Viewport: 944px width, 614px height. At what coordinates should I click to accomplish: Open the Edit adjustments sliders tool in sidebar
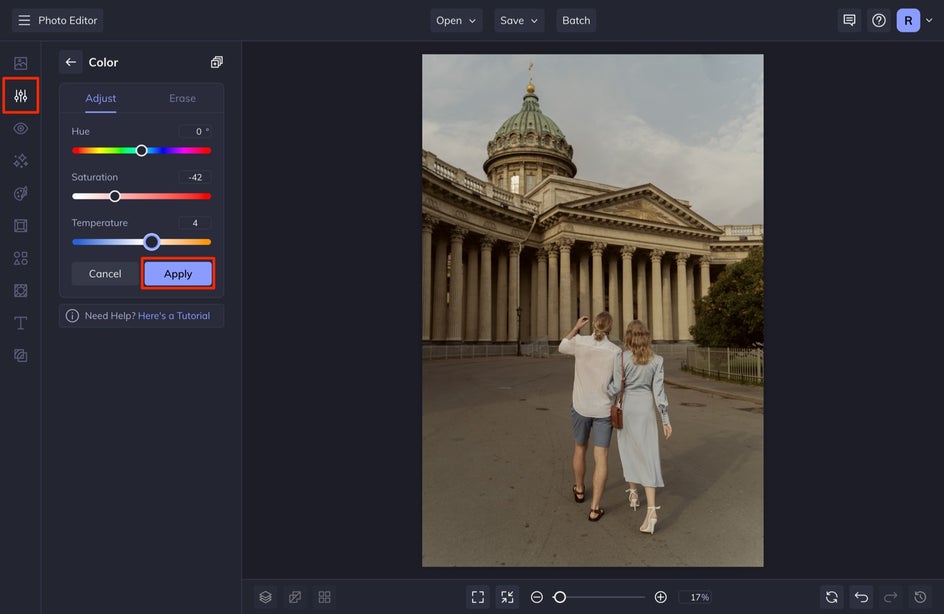tap(20, 96)
